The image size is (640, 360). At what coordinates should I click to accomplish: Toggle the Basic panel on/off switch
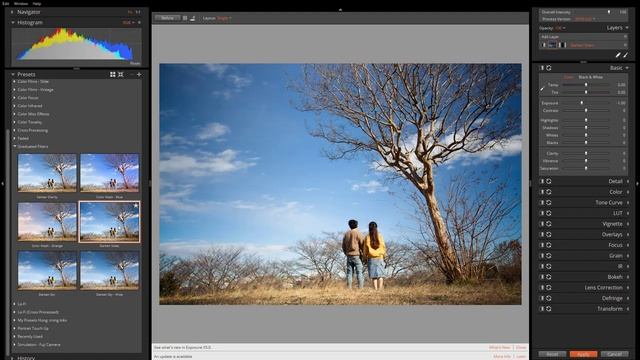pyautogui.click(x=542, y=68)
